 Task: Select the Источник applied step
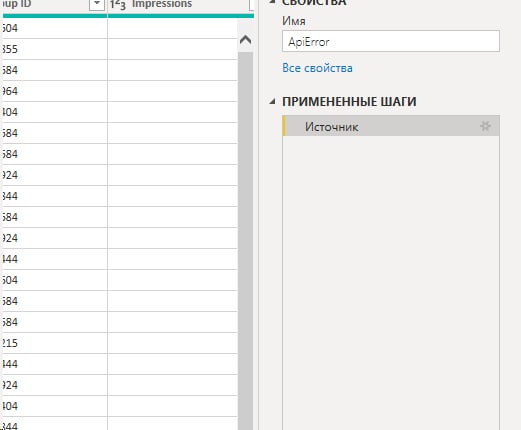click(391, 126)
